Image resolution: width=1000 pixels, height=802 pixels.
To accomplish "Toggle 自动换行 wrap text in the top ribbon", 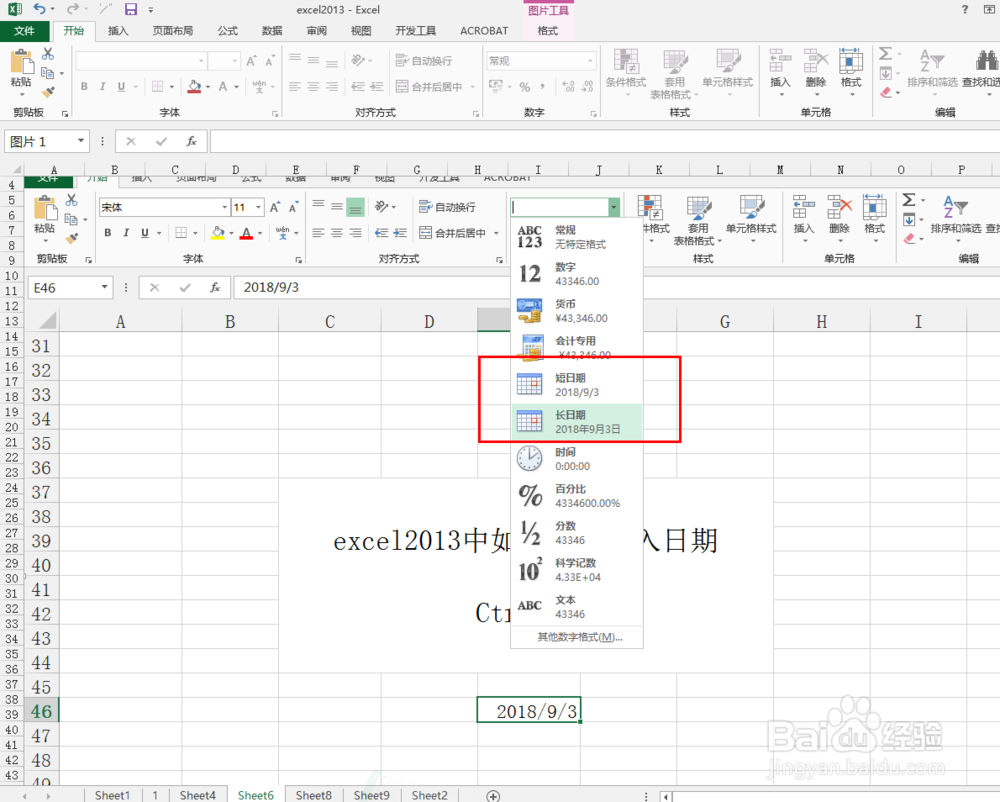I will point(424,61).
